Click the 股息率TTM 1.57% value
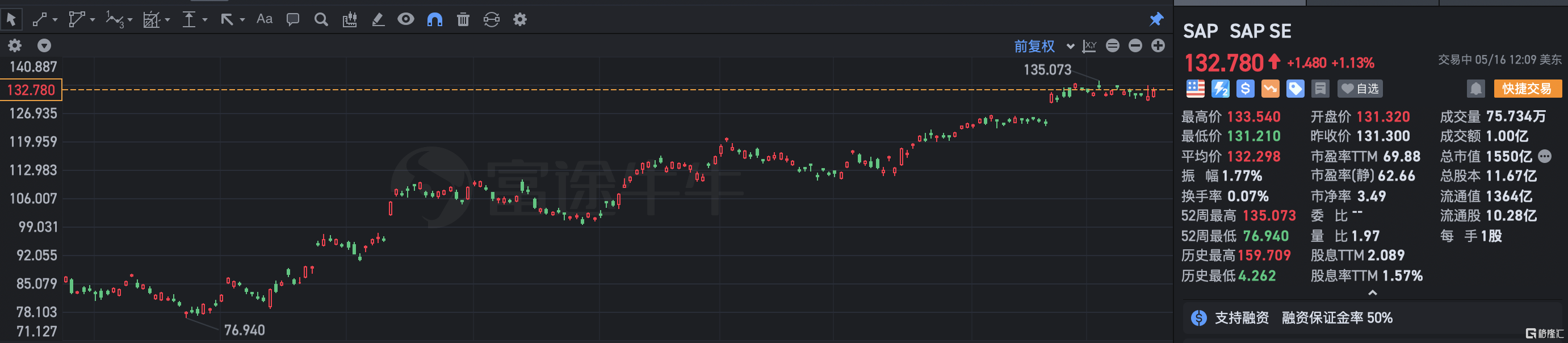This screenshot has height=343, width=1568. 1402,276
